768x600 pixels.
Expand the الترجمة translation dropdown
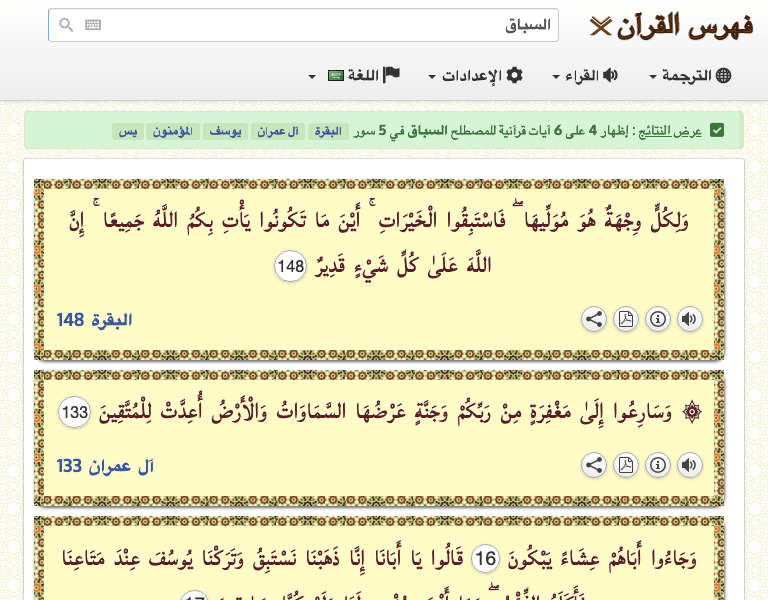click(690, 75)
